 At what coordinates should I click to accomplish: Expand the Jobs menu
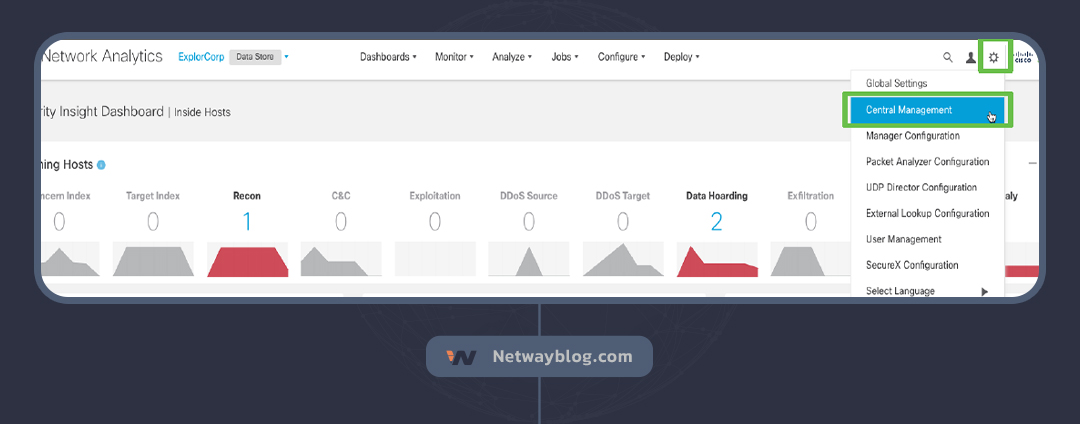coord(565,57)
